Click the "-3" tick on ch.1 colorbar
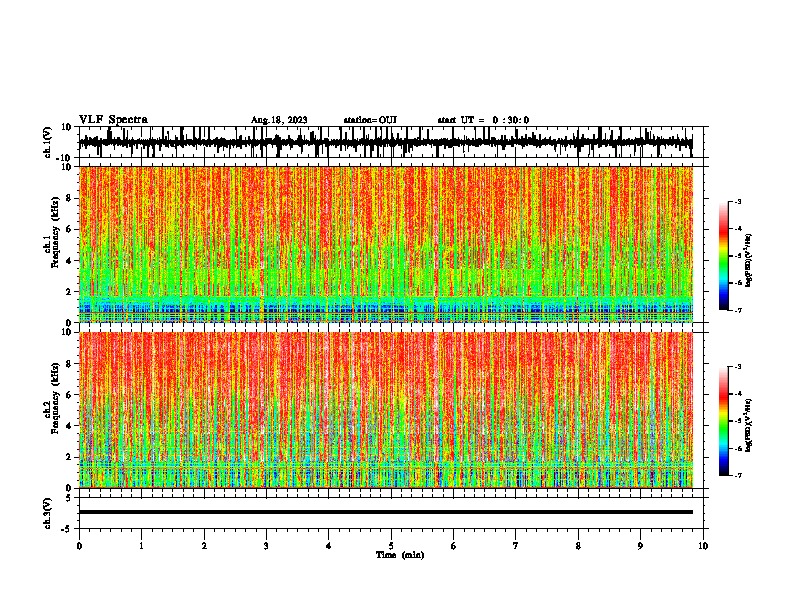Viewport: 792px width, 612px height. (x=738, y=201)
